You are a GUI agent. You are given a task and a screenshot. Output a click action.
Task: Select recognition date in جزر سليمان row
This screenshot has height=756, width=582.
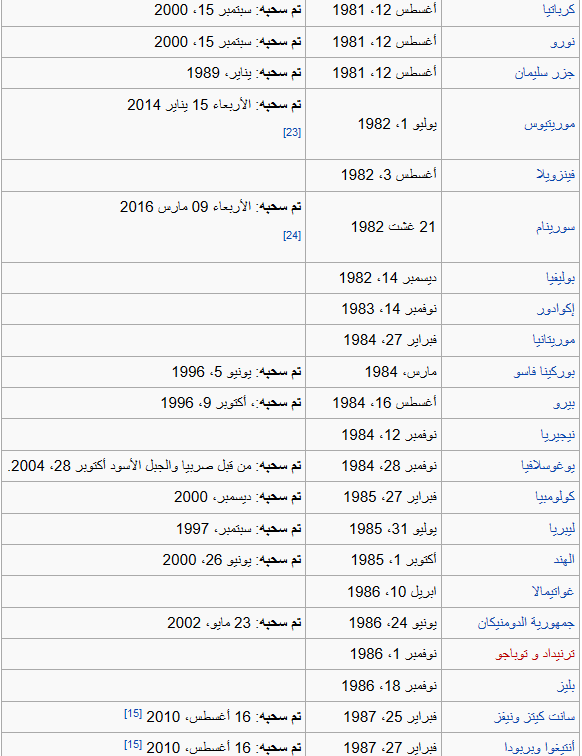tap(385, 73)
